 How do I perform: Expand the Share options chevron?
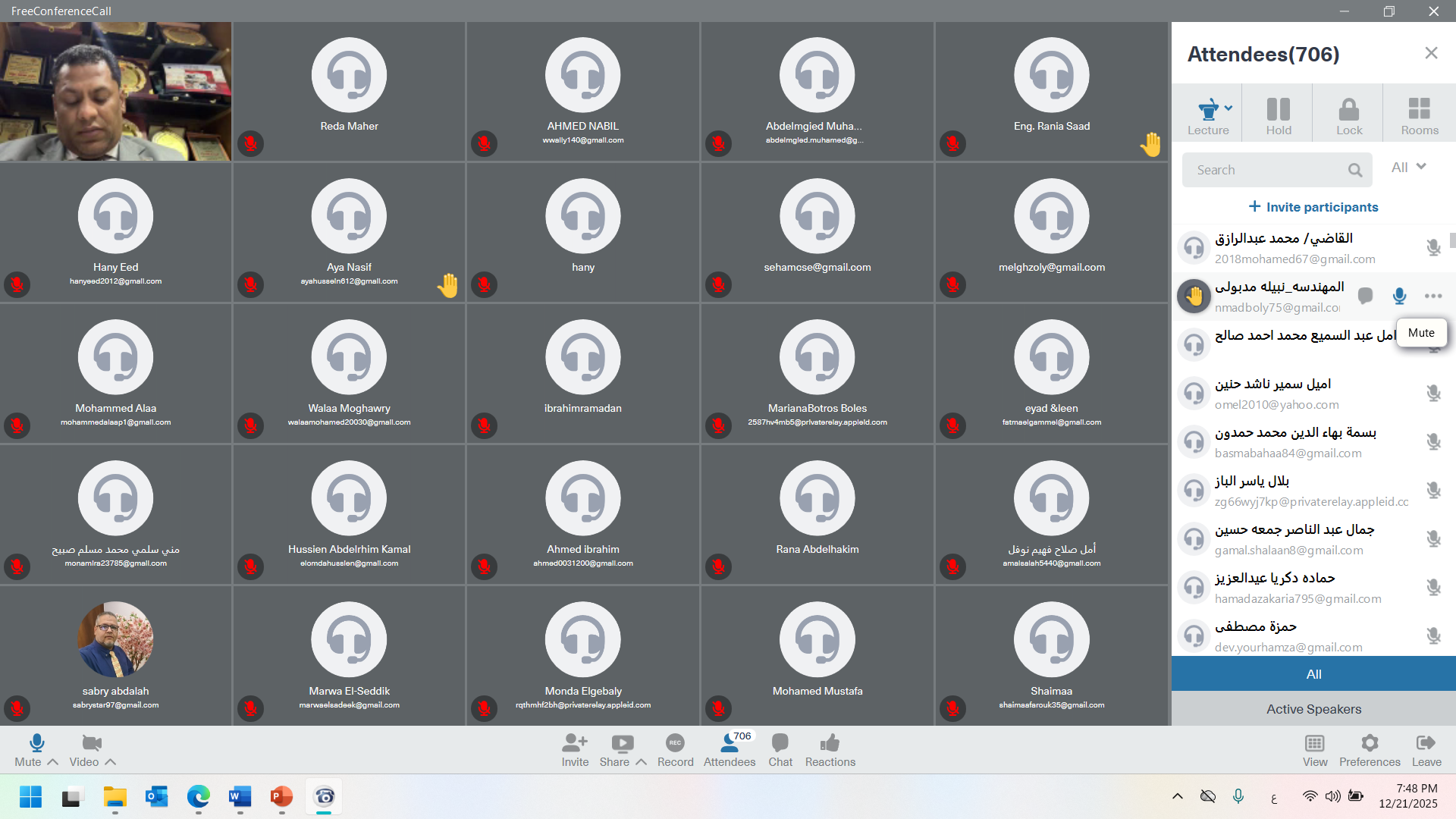[642, 762]
